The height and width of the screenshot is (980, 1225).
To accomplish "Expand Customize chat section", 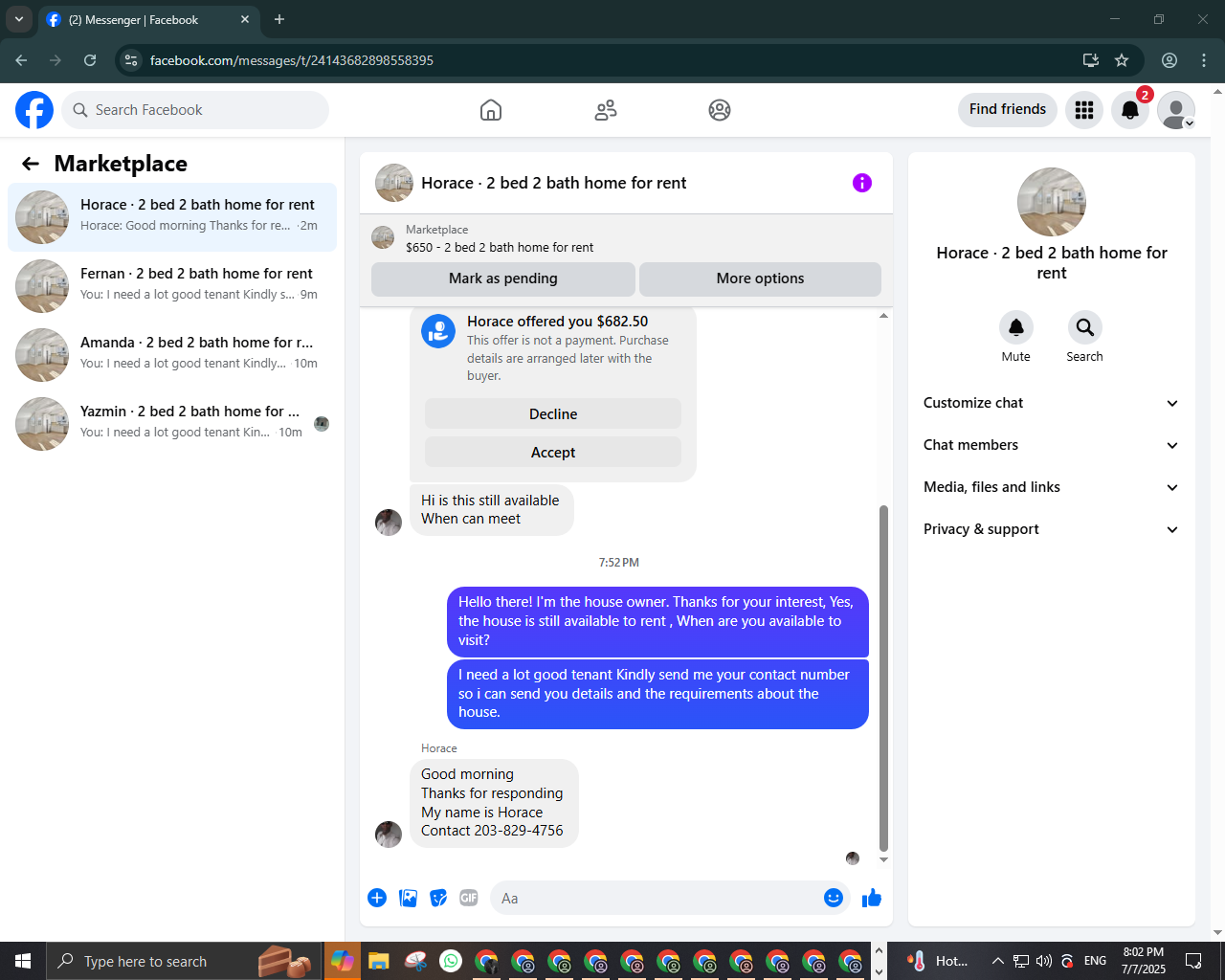I will 1051,403.
